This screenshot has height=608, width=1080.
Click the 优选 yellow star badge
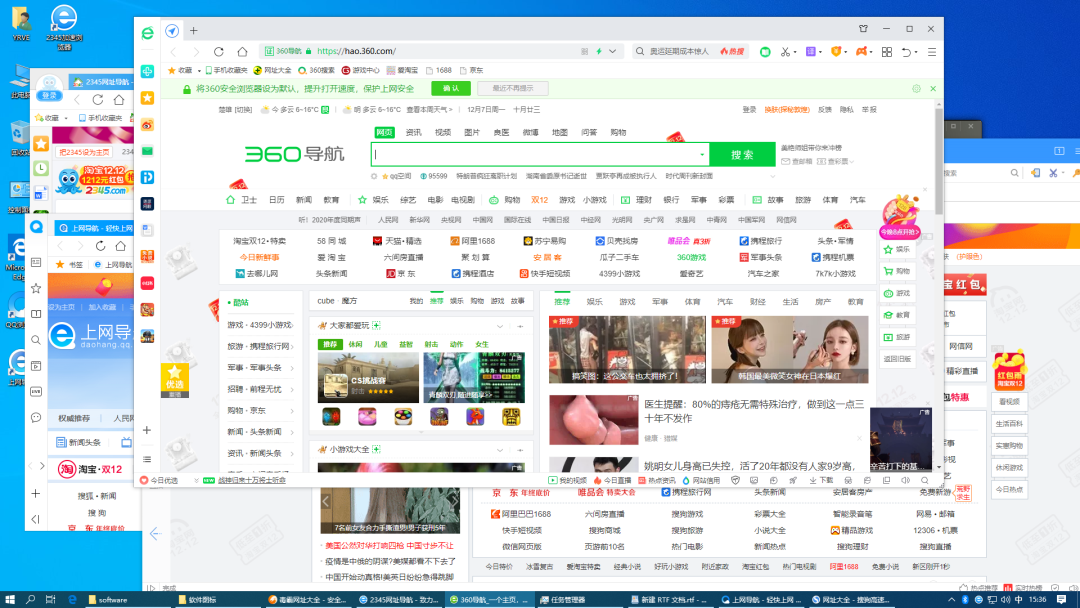(x=174, y=380)
